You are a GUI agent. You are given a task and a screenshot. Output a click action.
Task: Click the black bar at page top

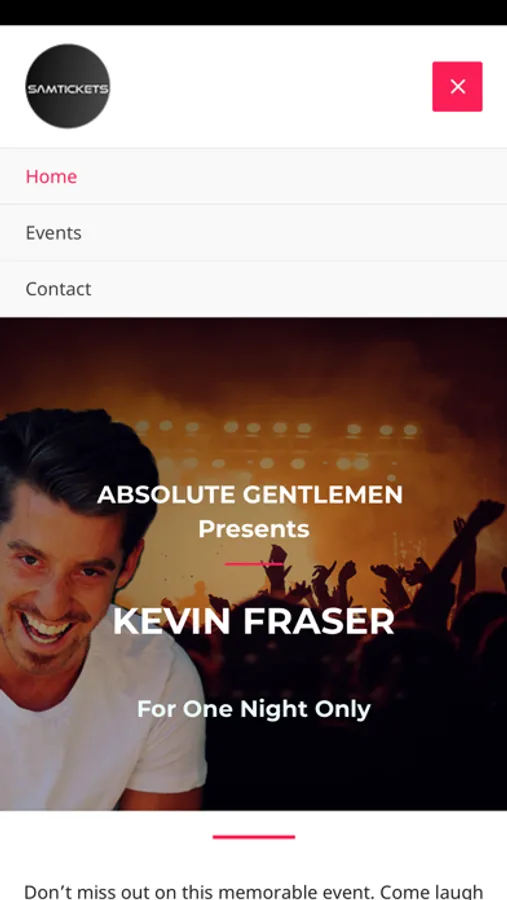tap(253, 12)
